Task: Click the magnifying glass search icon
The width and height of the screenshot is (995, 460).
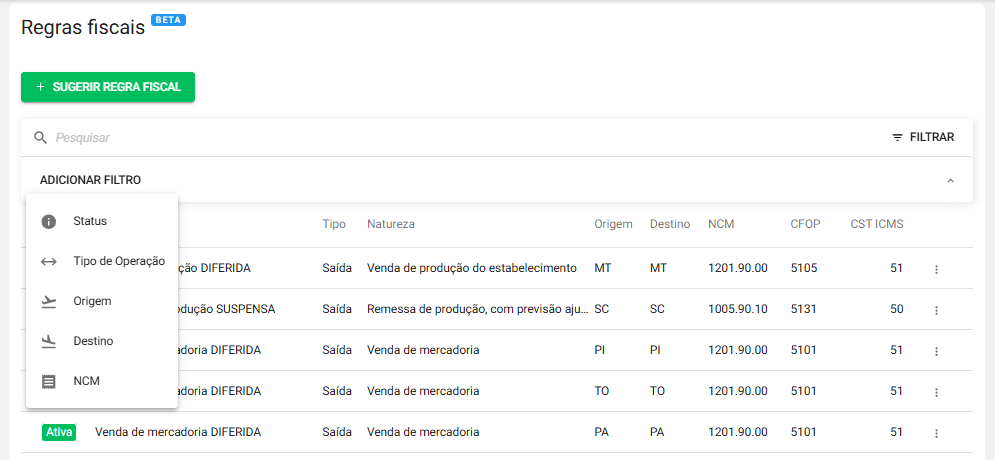Action: [41, 138]
